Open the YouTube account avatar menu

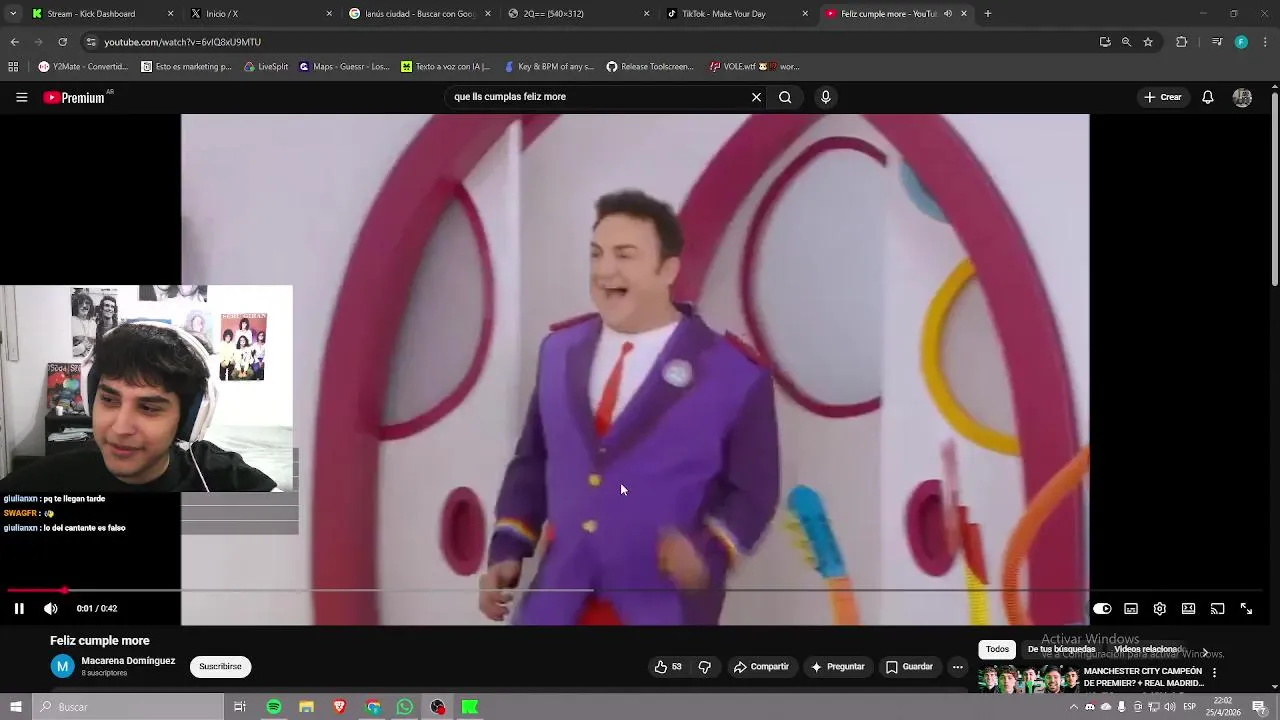coord(1242,97)
